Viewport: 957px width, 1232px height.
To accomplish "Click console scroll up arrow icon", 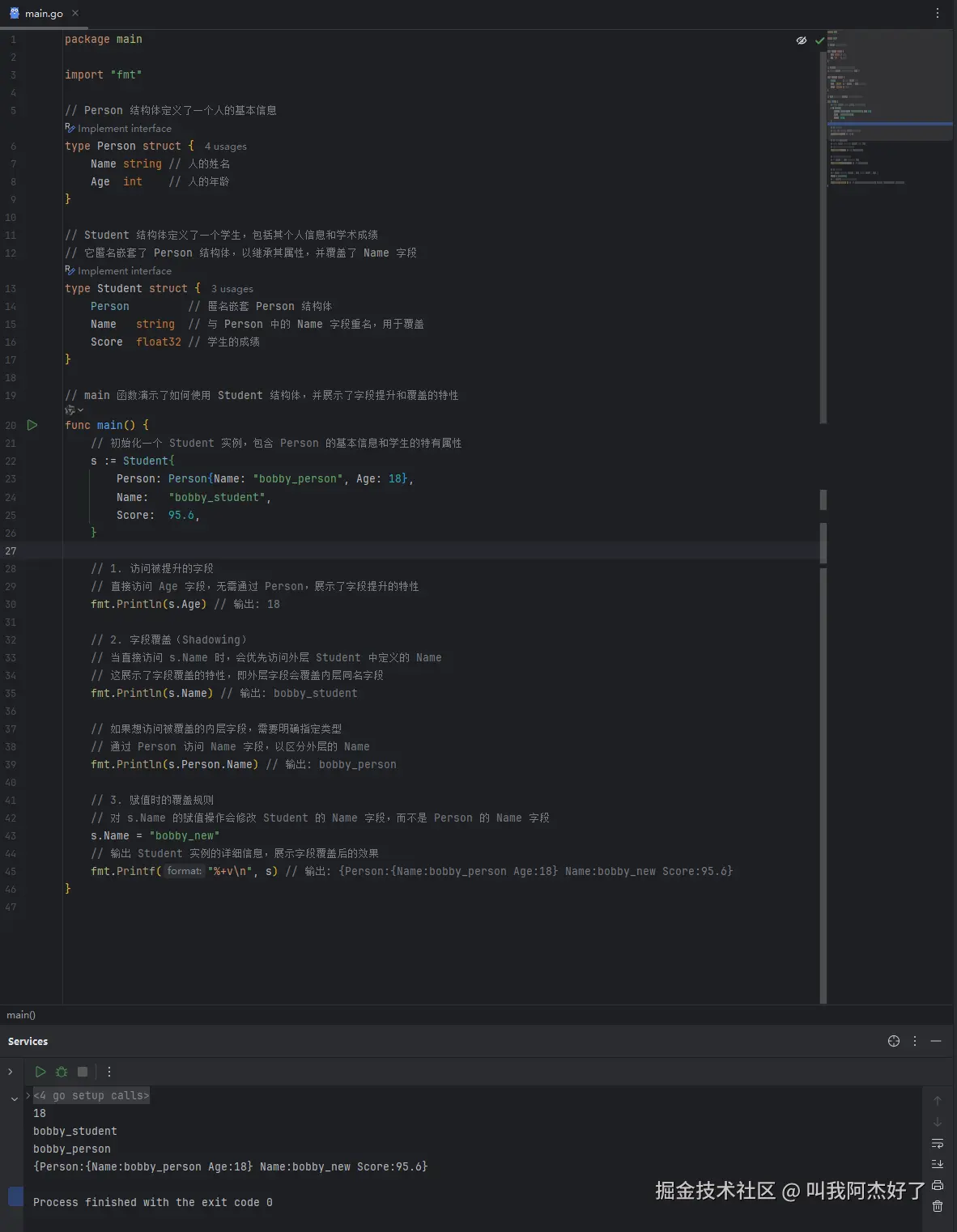I will [938, 1101].
